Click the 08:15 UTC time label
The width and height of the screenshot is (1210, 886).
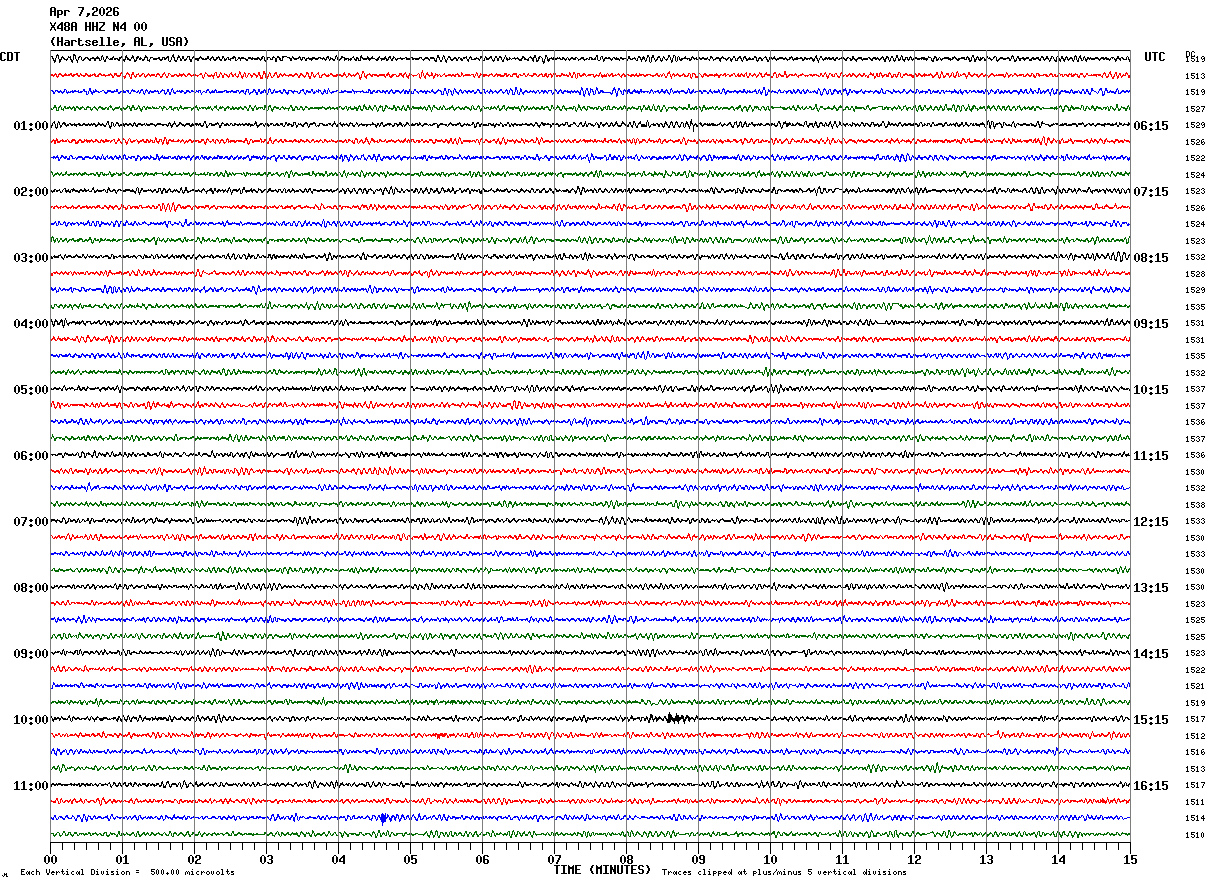[1151, 258]
